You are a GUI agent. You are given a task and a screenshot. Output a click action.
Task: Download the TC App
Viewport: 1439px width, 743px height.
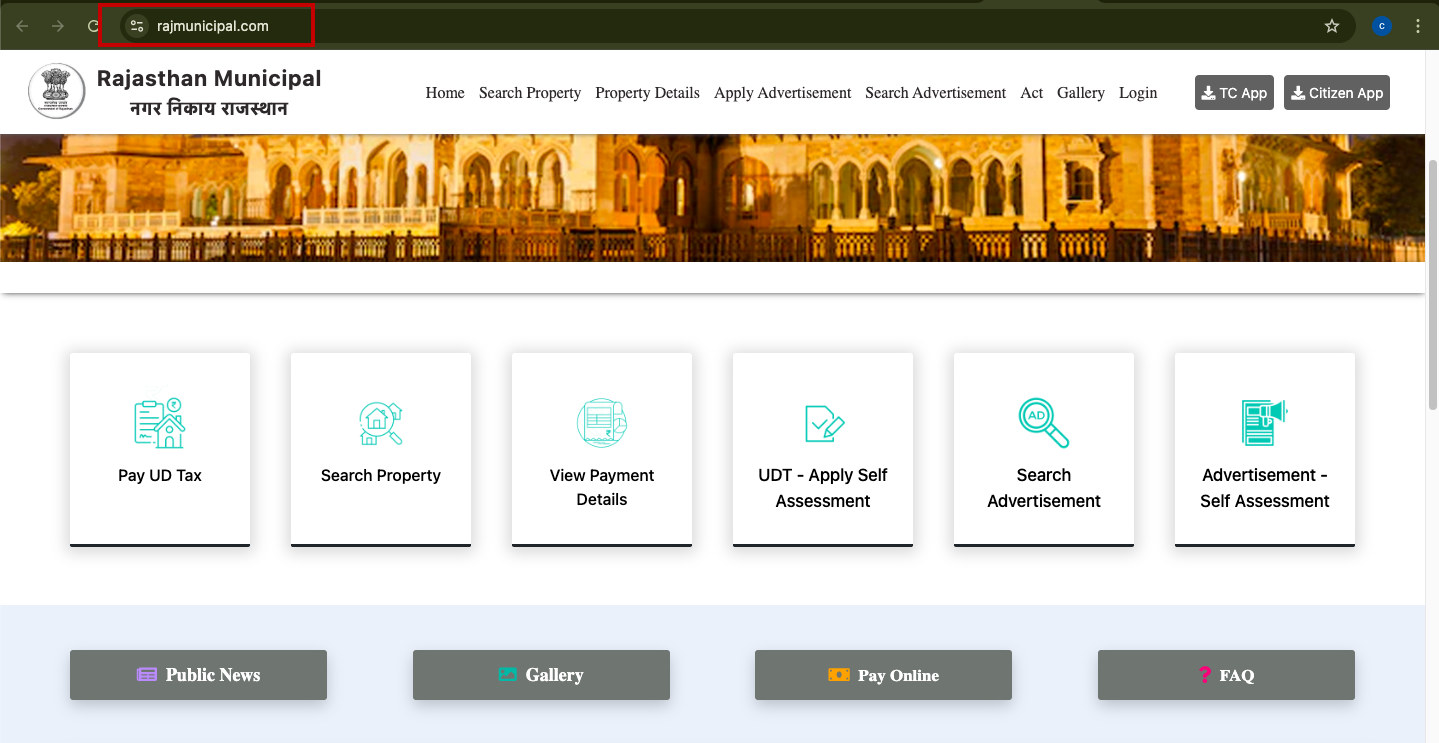tap(1234, 93)
